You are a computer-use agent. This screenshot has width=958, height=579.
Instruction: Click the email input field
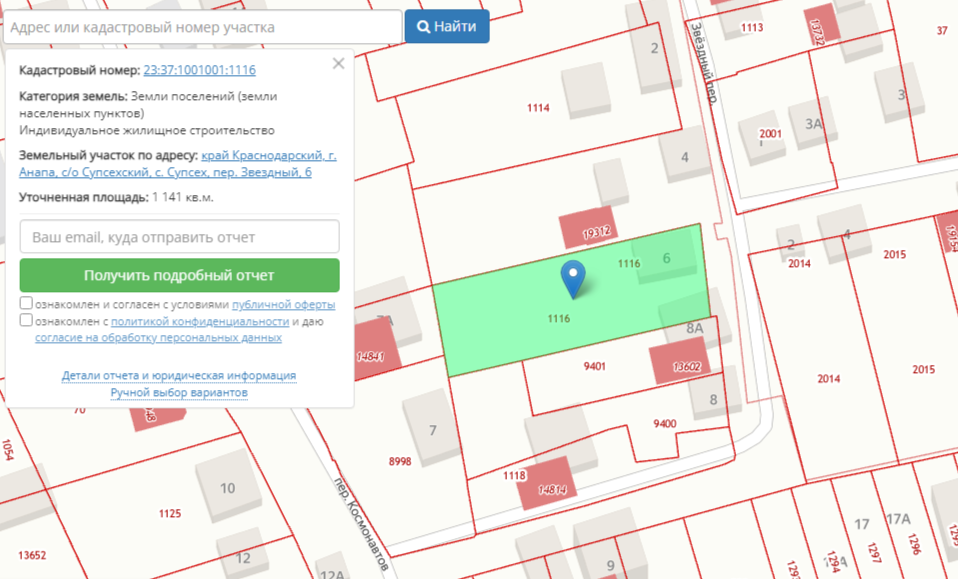click(179, 237)
